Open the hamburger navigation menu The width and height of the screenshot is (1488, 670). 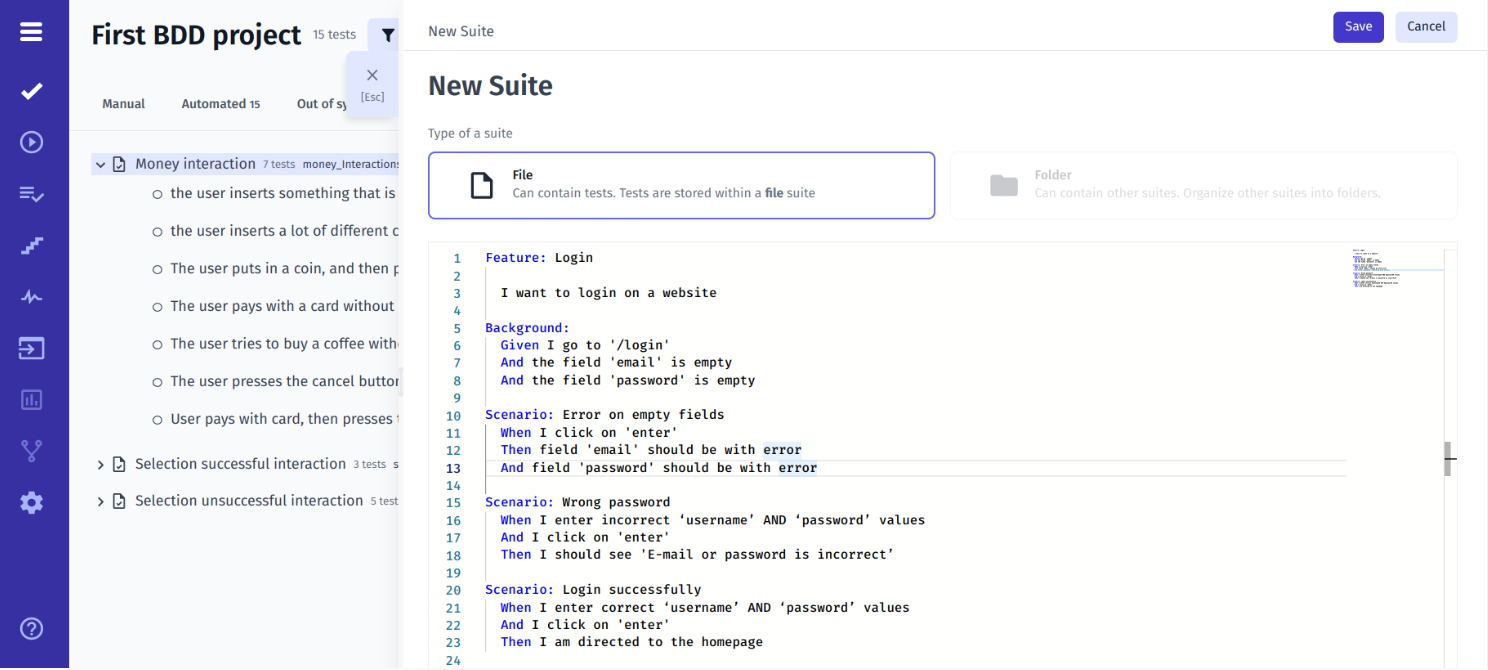31,30
